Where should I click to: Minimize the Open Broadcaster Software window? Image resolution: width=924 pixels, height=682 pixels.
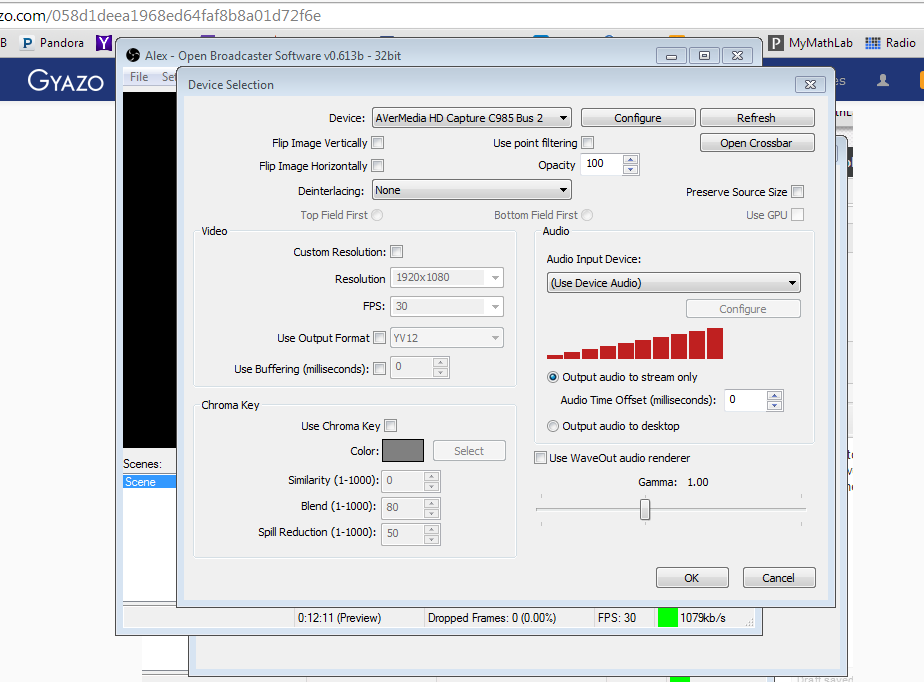point(671,55)
